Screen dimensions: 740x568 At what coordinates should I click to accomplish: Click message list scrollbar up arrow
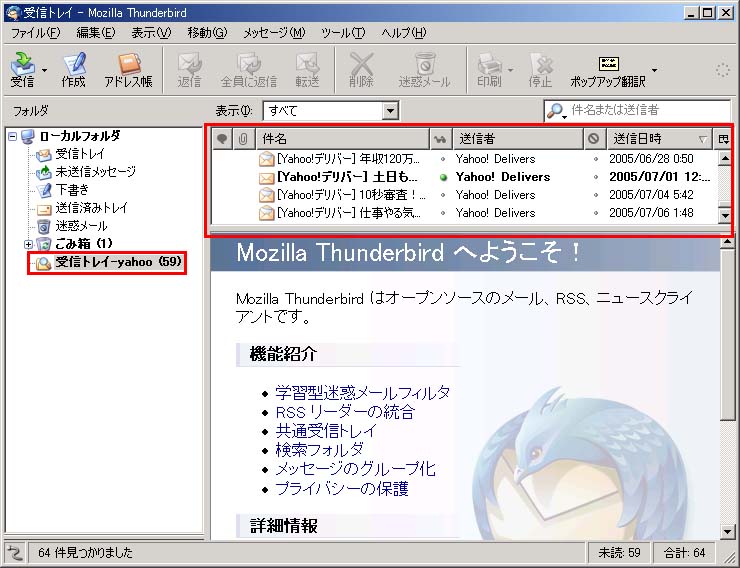pos(724,158)
